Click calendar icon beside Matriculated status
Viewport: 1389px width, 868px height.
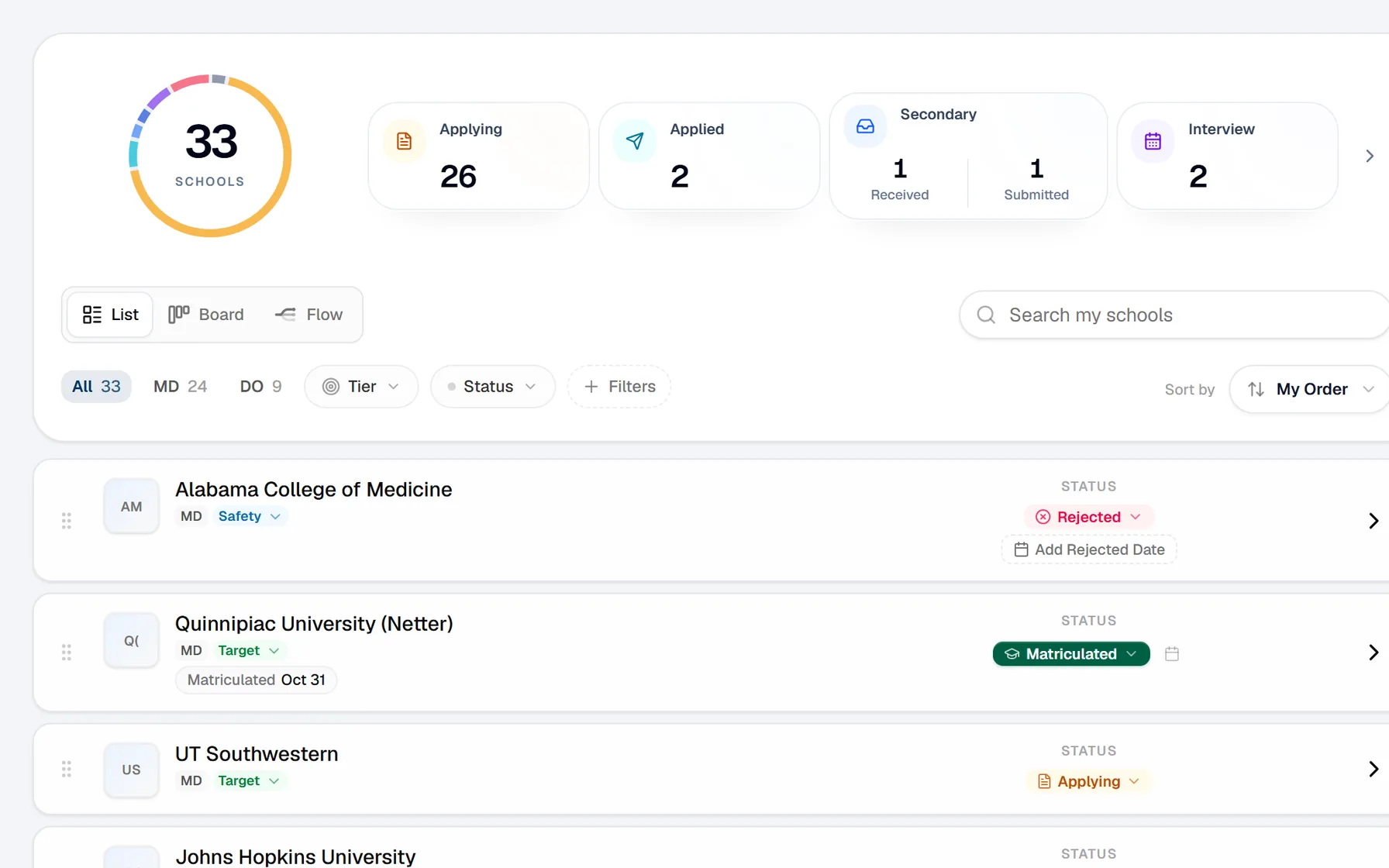[x=1172, y=654]
